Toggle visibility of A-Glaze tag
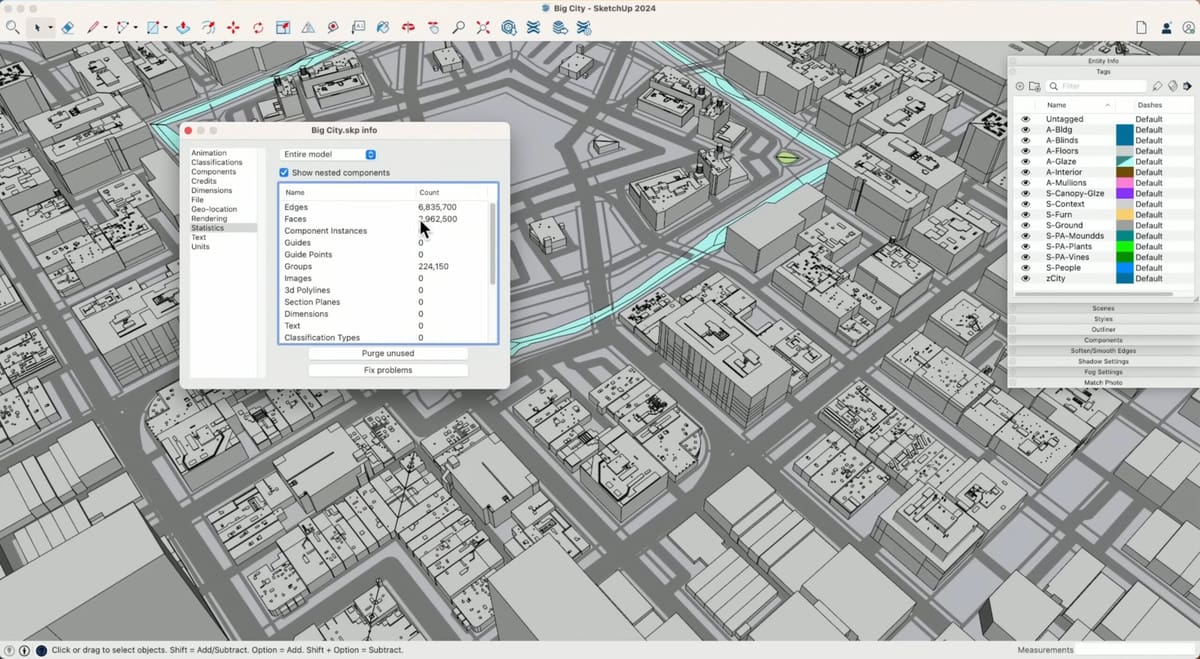This screenshot has width=1200, height=659. [x=1025, y=162]
